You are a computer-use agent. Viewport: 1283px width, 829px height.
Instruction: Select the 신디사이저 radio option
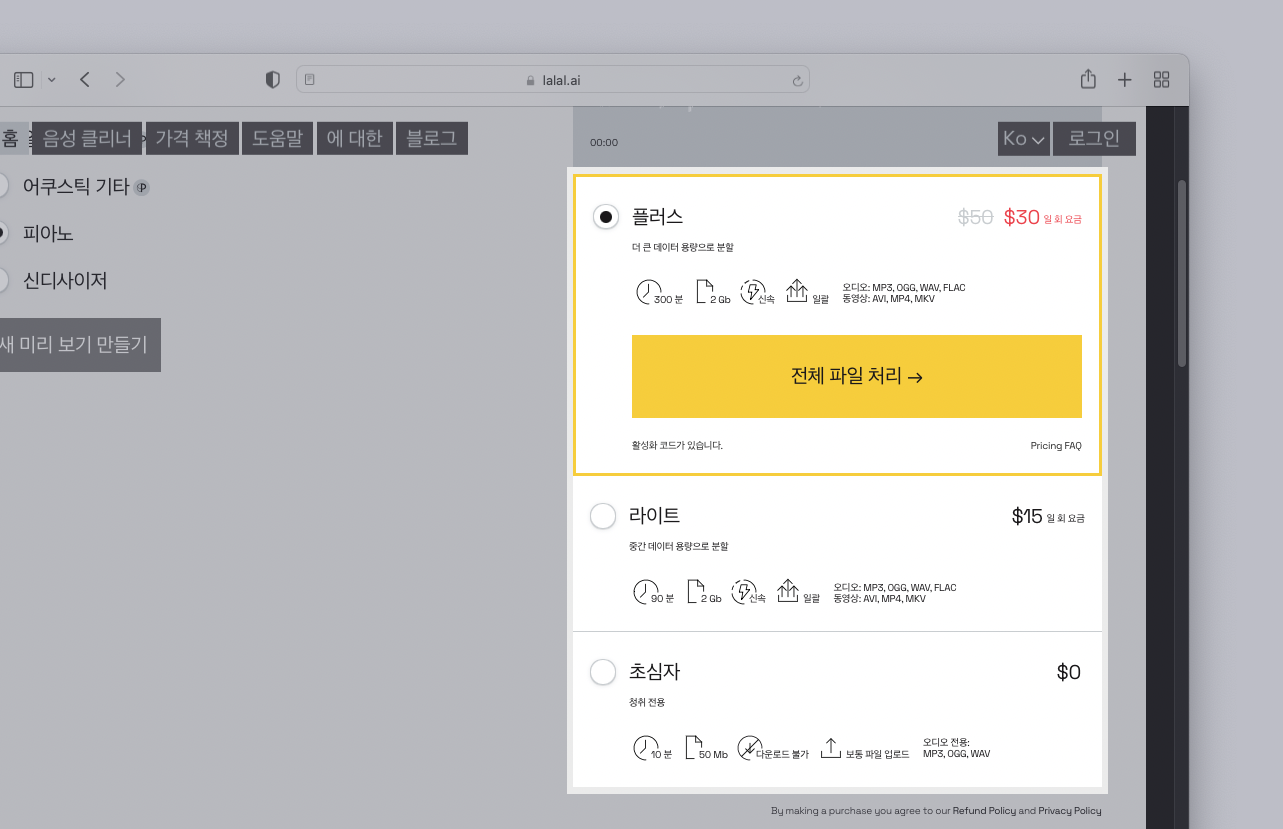2,280
